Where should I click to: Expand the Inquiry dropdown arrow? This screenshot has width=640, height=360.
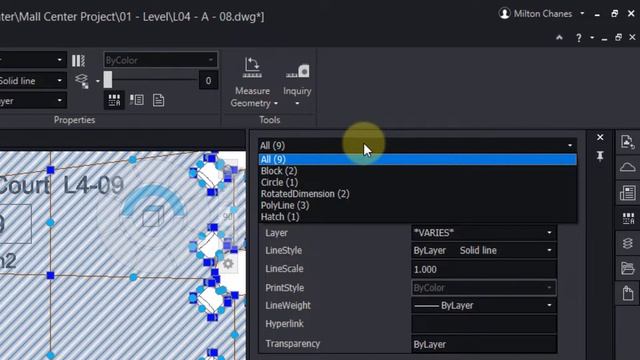pos(297,104)
